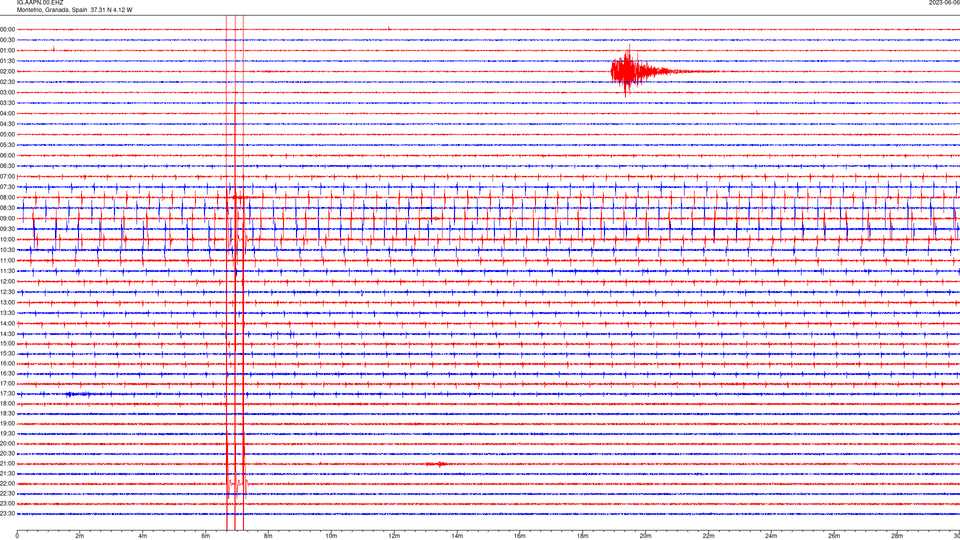Select the '00:00' time row label
The height and width of the screenshot is (540, 960).
tap(7, 29)
